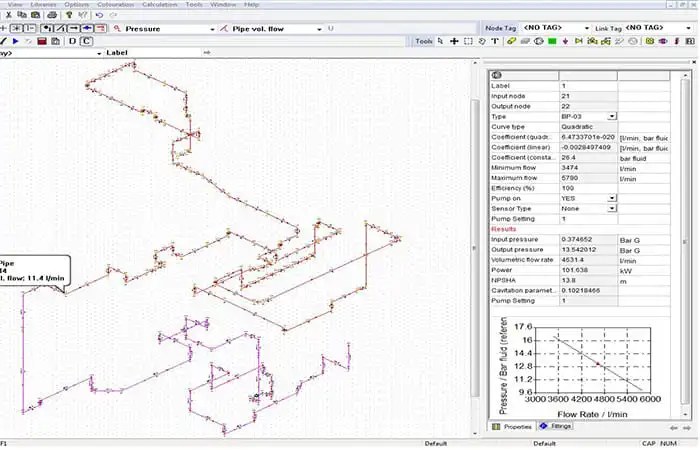Viewport: 700px width, 450px height.
Task: Switch to the Fittings tab
Action: [556, 426]
